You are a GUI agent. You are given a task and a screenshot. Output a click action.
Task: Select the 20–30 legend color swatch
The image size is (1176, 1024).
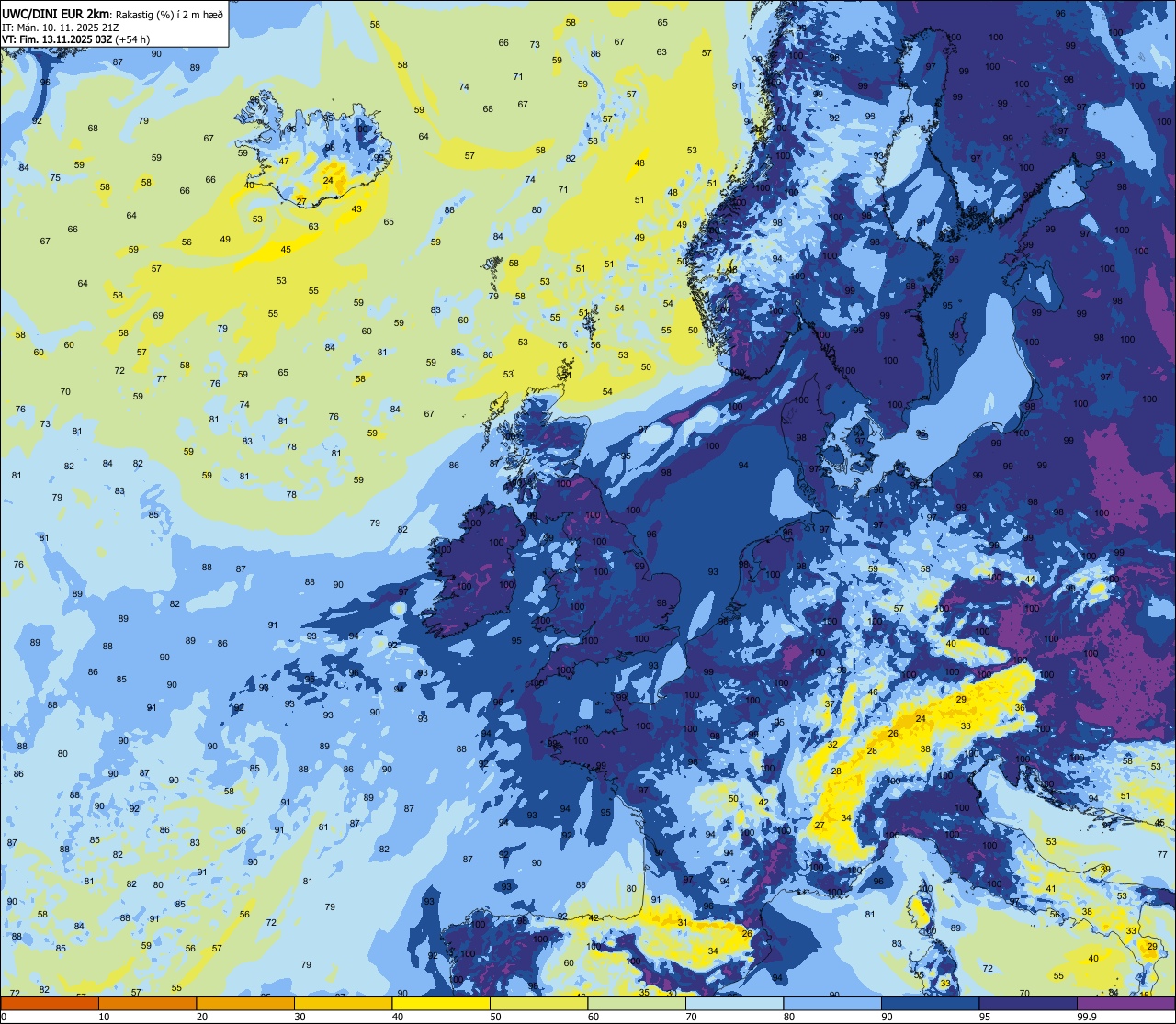(245, 1003)
